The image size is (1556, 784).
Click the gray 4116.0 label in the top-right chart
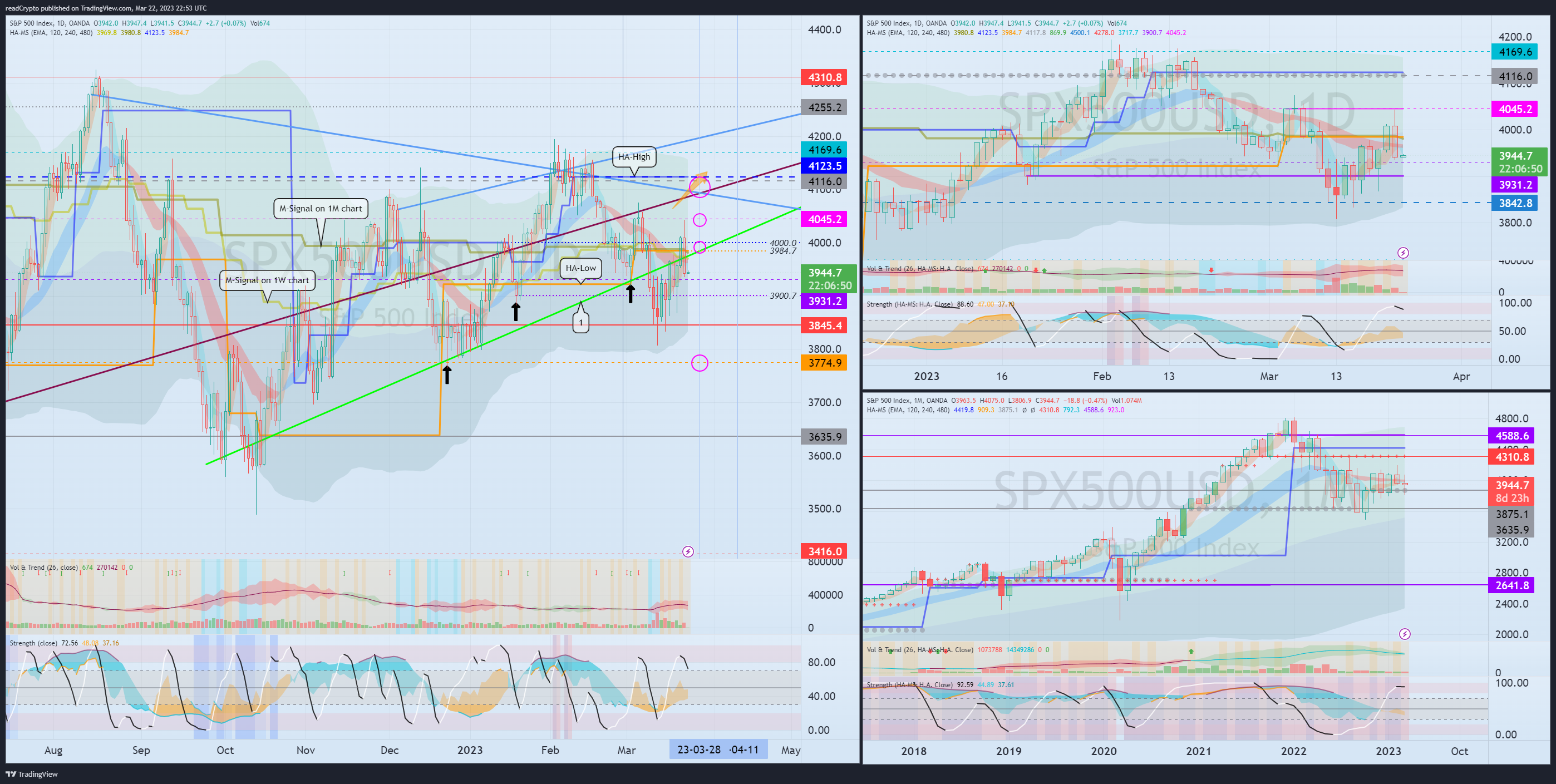[1514, 76]
